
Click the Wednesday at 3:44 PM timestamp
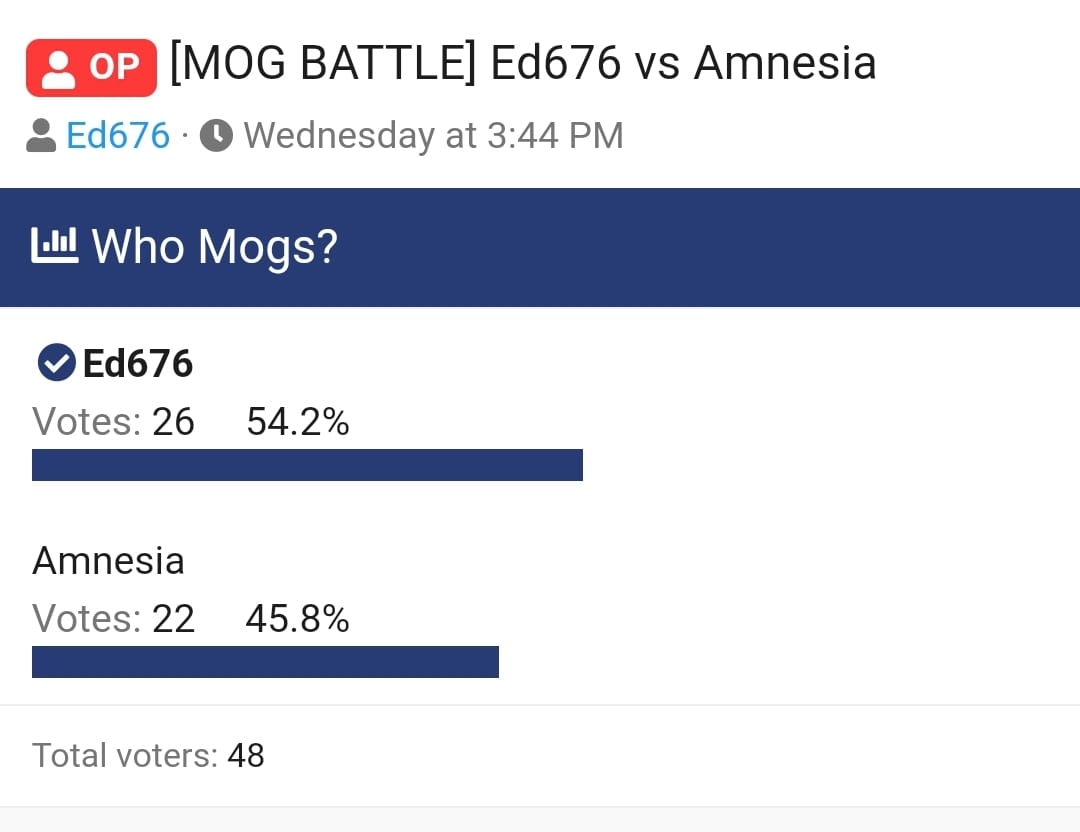[x=433, y=135]
